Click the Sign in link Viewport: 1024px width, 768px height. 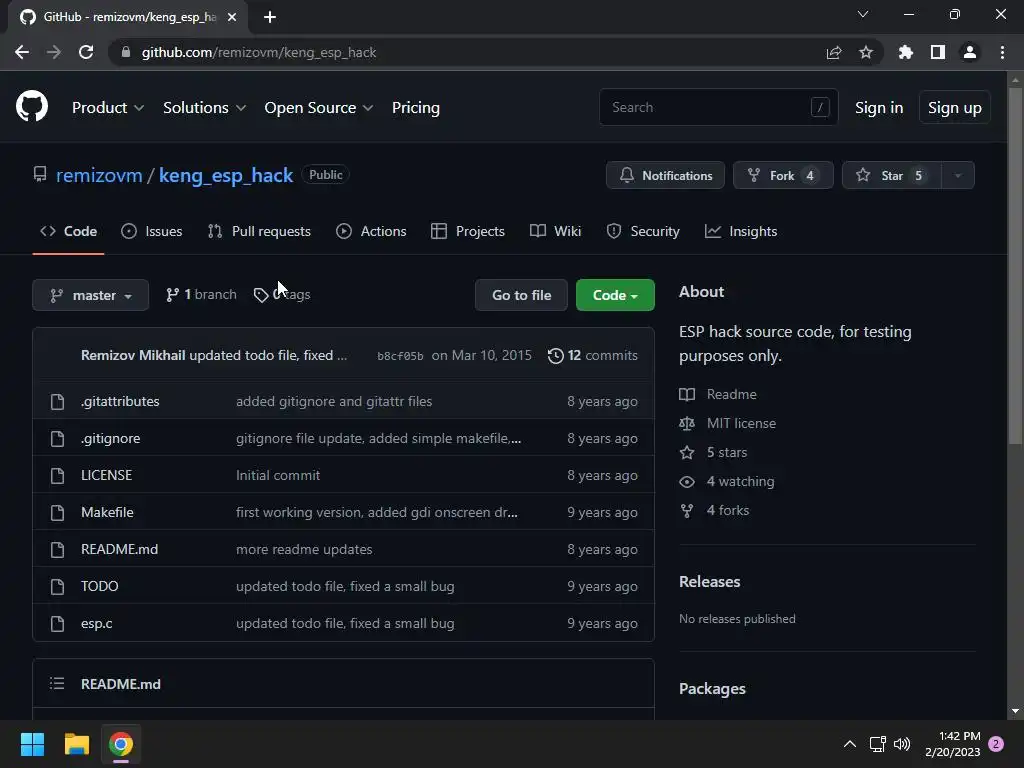pos(879,108)
